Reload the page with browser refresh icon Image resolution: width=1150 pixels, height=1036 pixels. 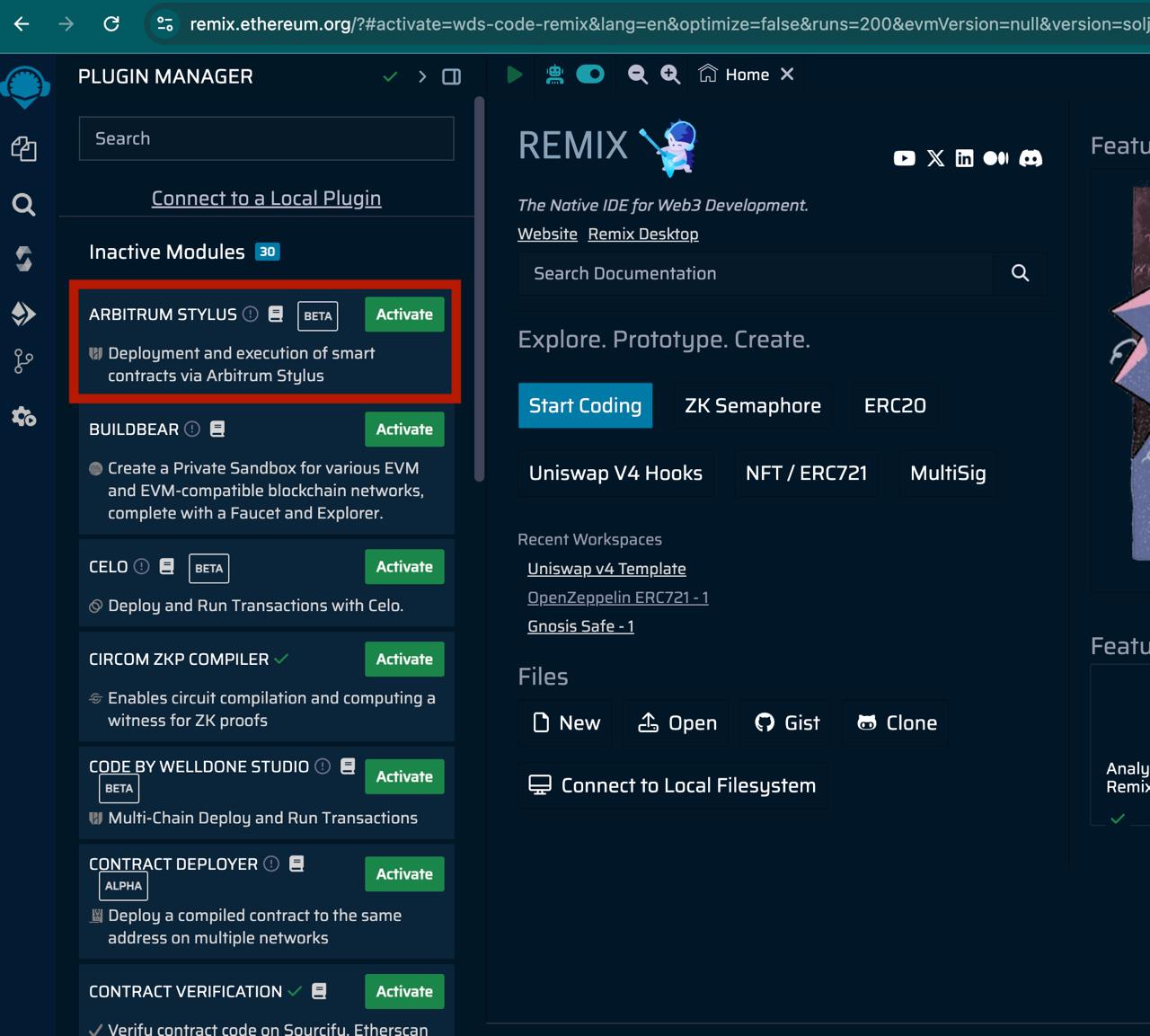pos(111,24)
